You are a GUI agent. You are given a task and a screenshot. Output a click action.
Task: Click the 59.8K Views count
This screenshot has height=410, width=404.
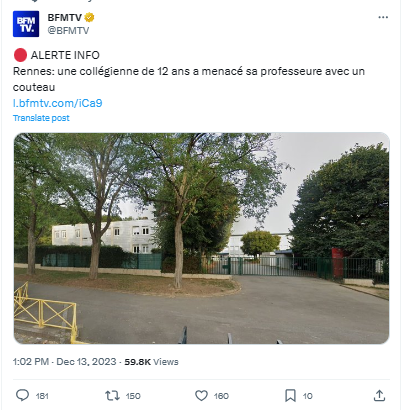coord(151,362)
